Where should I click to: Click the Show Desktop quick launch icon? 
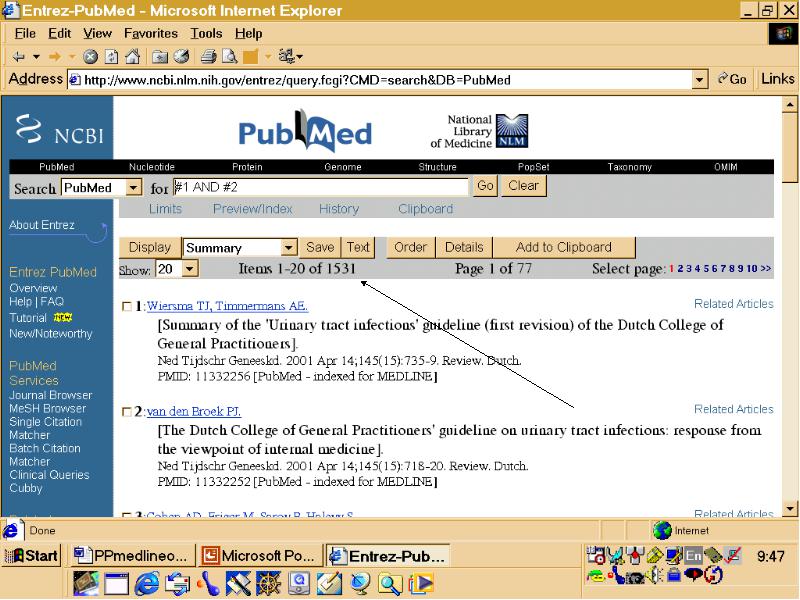(x=329, y=584)
